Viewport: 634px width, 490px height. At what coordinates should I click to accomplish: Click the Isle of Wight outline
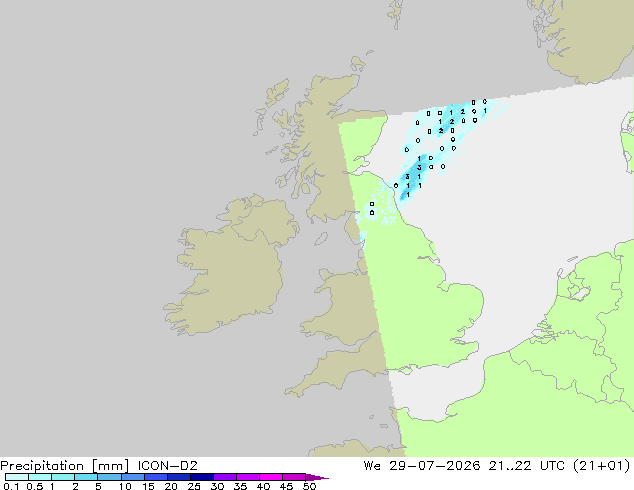click(x=406, y=370)
